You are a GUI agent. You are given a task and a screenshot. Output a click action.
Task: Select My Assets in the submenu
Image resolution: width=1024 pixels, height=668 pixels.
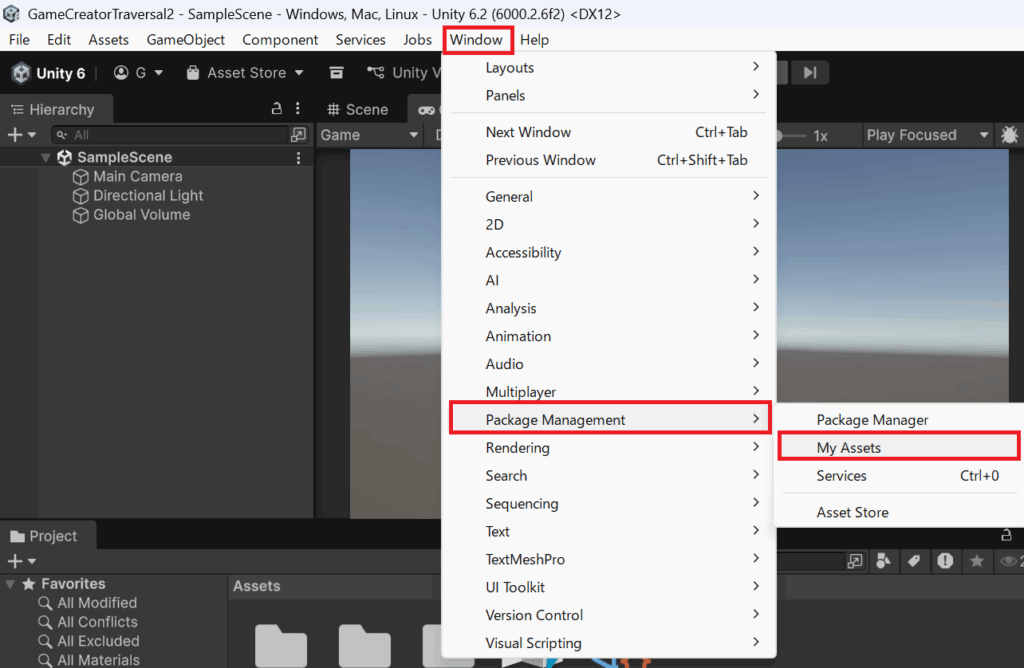849,448
